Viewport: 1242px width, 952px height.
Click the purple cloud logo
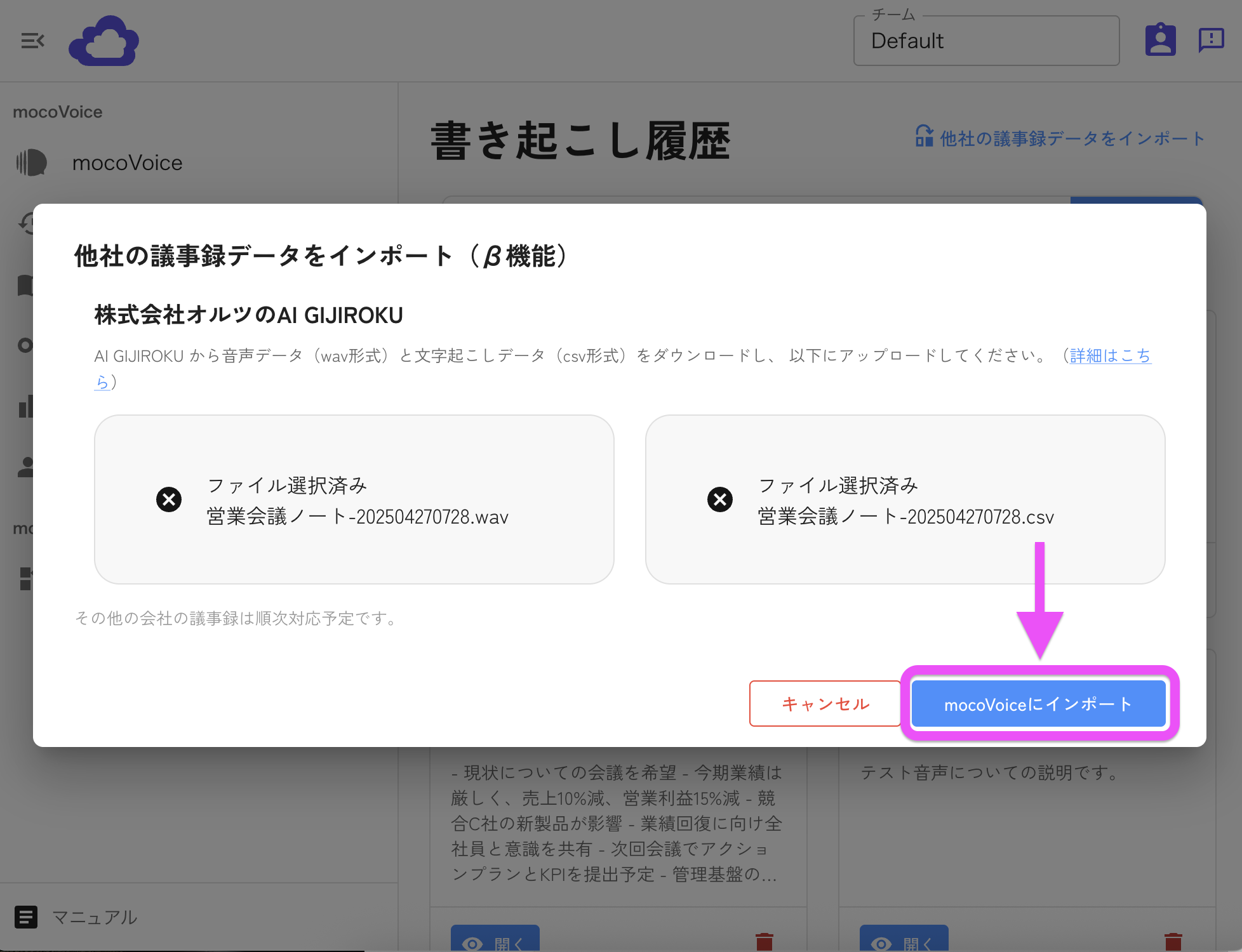104,41
